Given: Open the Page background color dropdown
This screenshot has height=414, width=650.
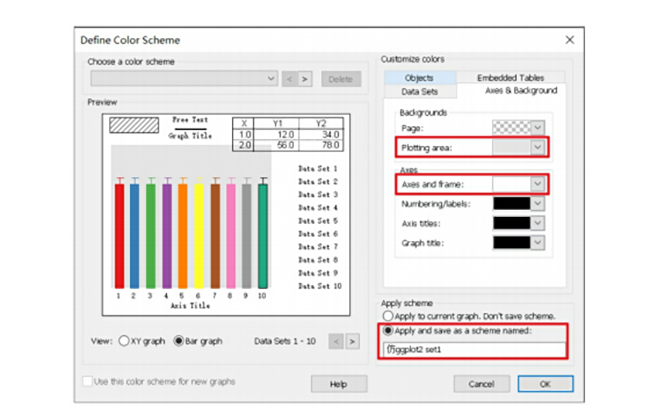Looking at the screenshot, I should pyautogui.click(x=538, y=128).
